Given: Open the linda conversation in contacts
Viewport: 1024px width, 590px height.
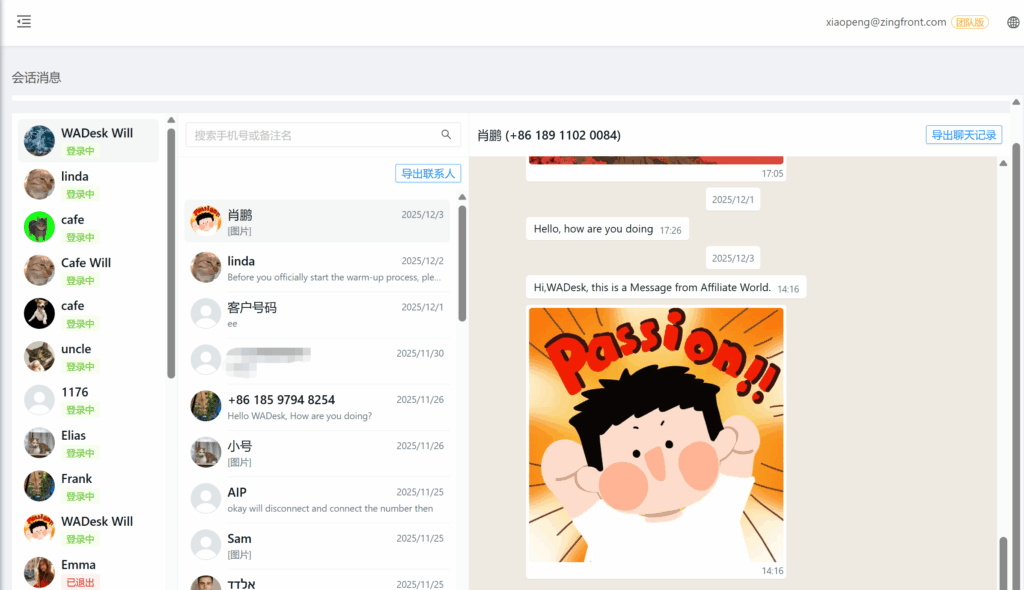Looking at the screenshot, I should 317,268.
